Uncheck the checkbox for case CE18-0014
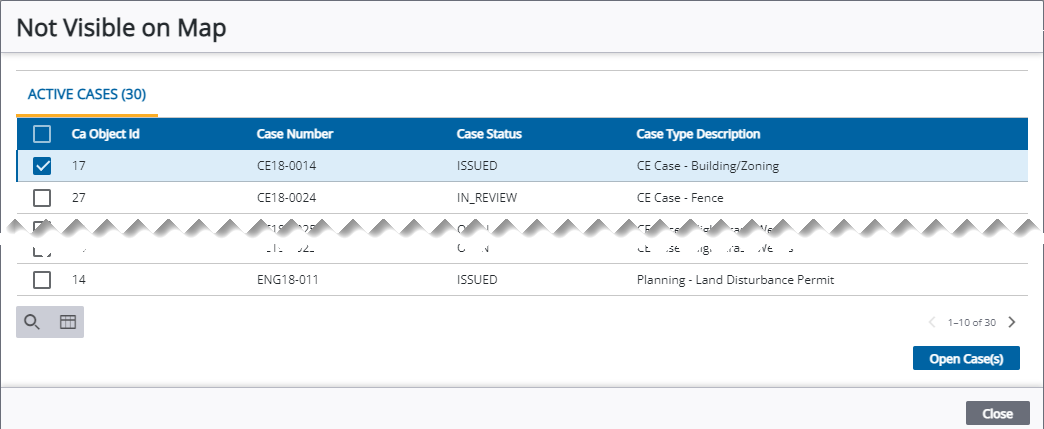This screenshot has height=429, width=1044. coord(42,166)
